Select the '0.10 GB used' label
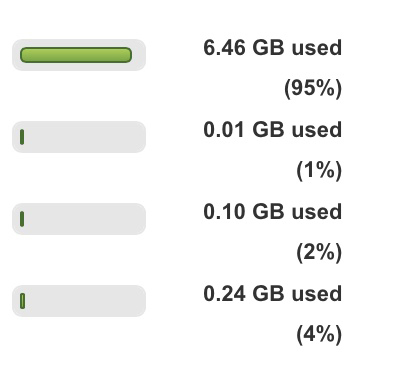The height and width of the screenshot is (387, 395). point(273,212)
